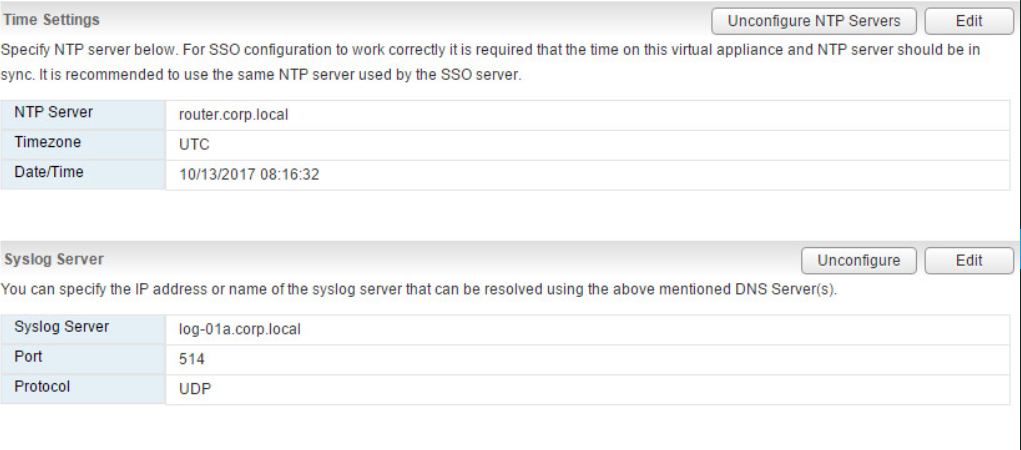Select the NTP Server row label
The height and width of the screenshot is (450, 1021).
pos(54,113)
